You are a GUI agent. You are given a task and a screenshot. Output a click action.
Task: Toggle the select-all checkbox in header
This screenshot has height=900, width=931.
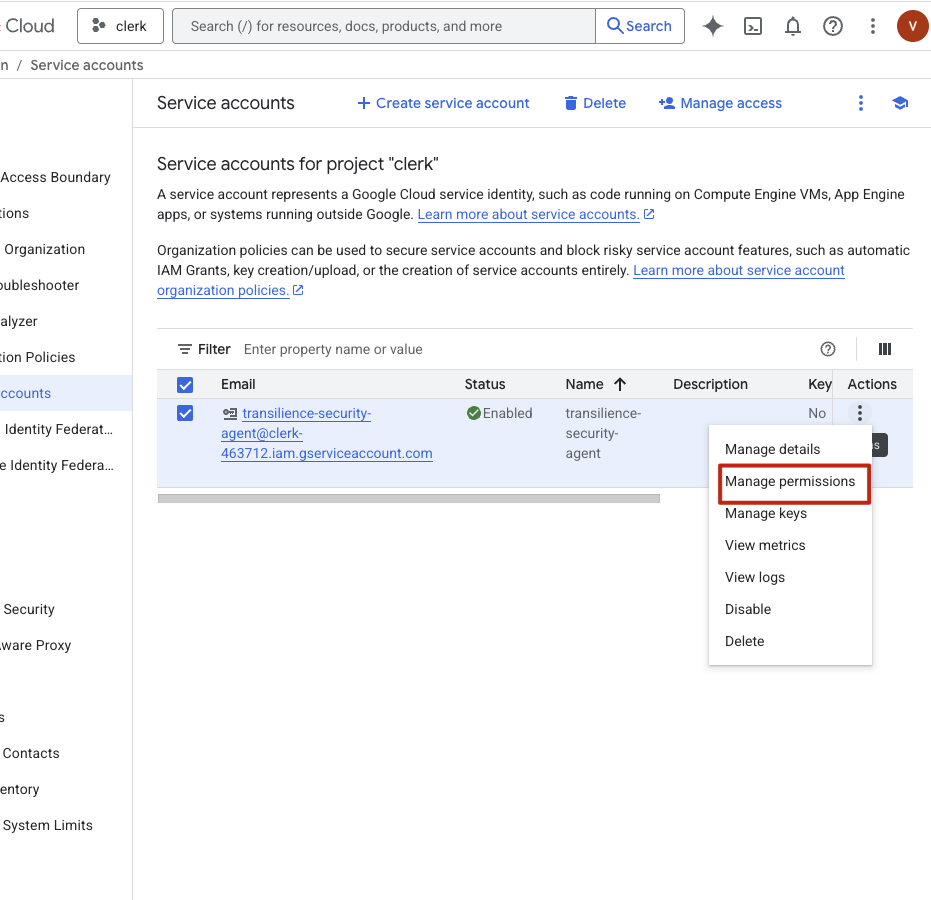tap(185, 385)
